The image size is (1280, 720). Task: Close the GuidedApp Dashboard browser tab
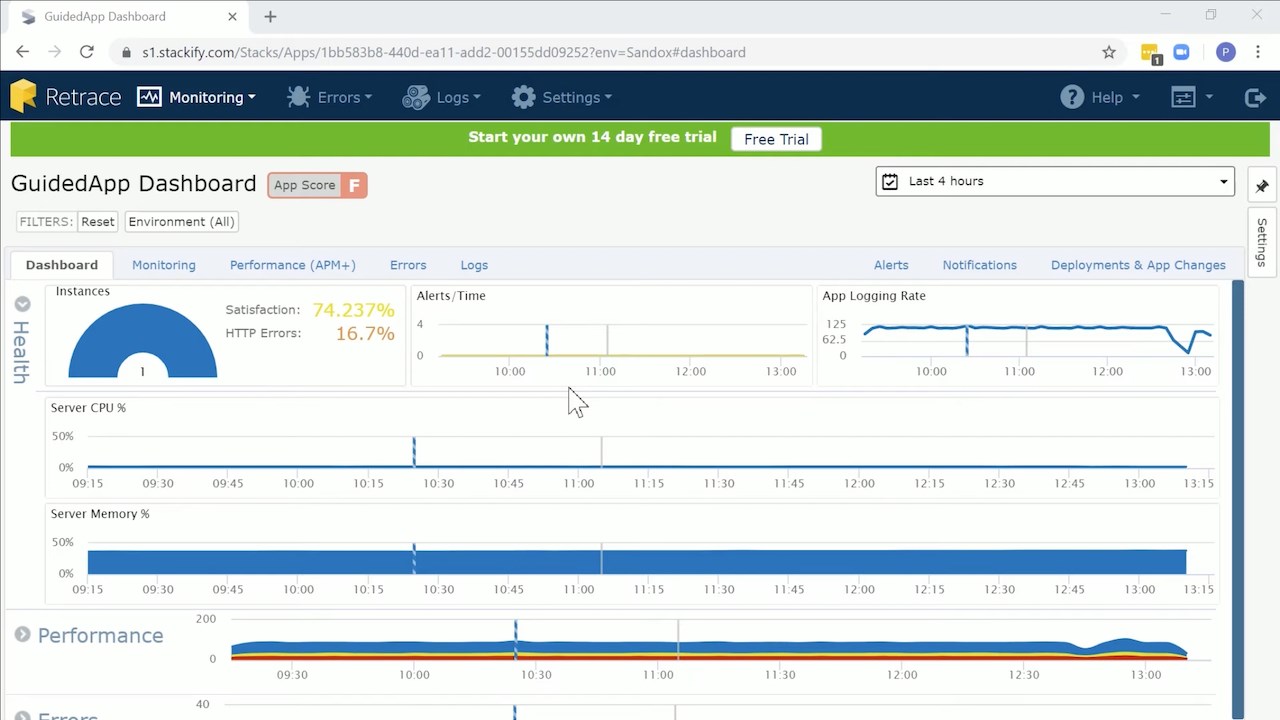pyautogui.click(x=233, y=17)
